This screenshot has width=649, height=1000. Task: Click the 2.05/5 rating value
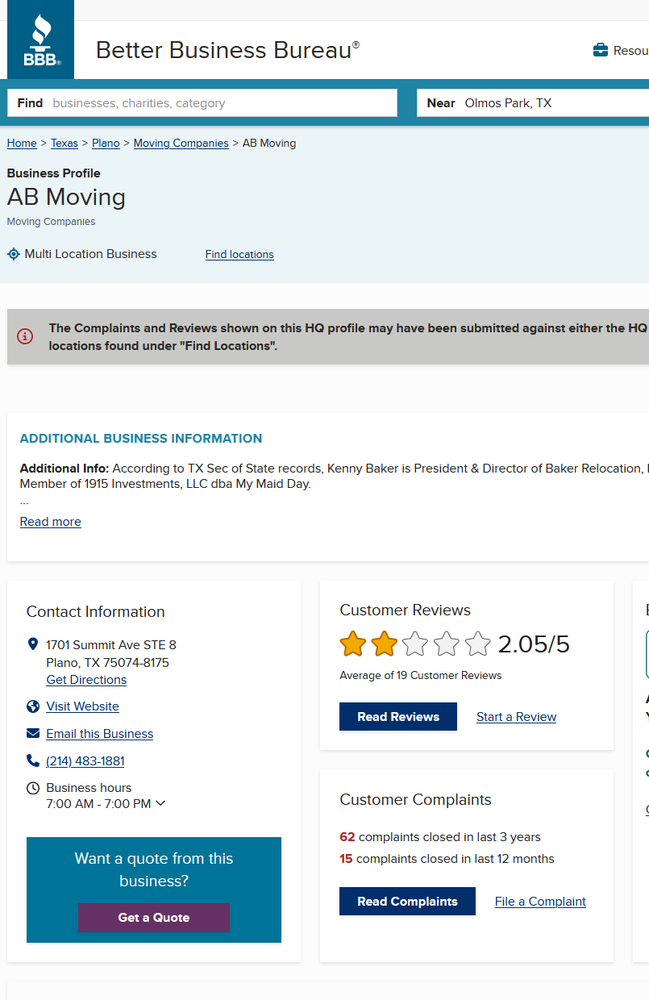click(x=534, y=644)
